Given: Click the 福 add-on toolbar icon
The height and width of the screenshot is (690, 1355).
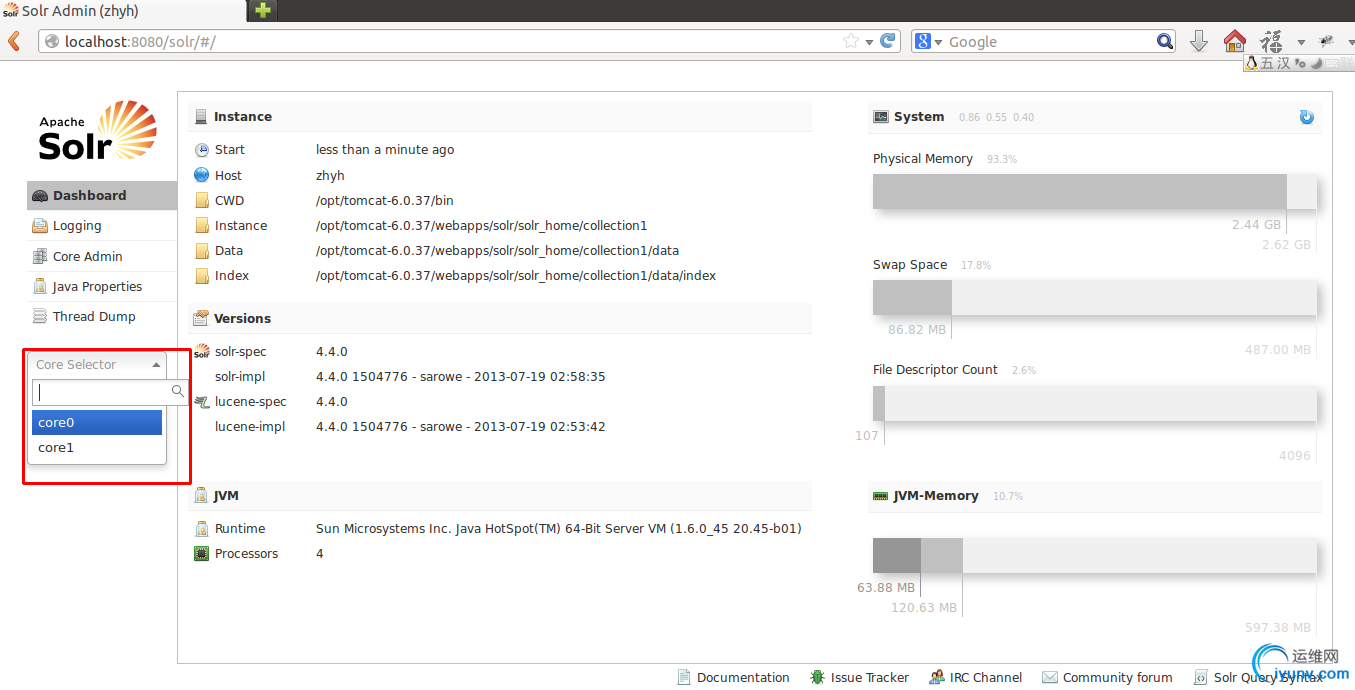Looking at the screenshot, I should click(x=1271, y=41).
